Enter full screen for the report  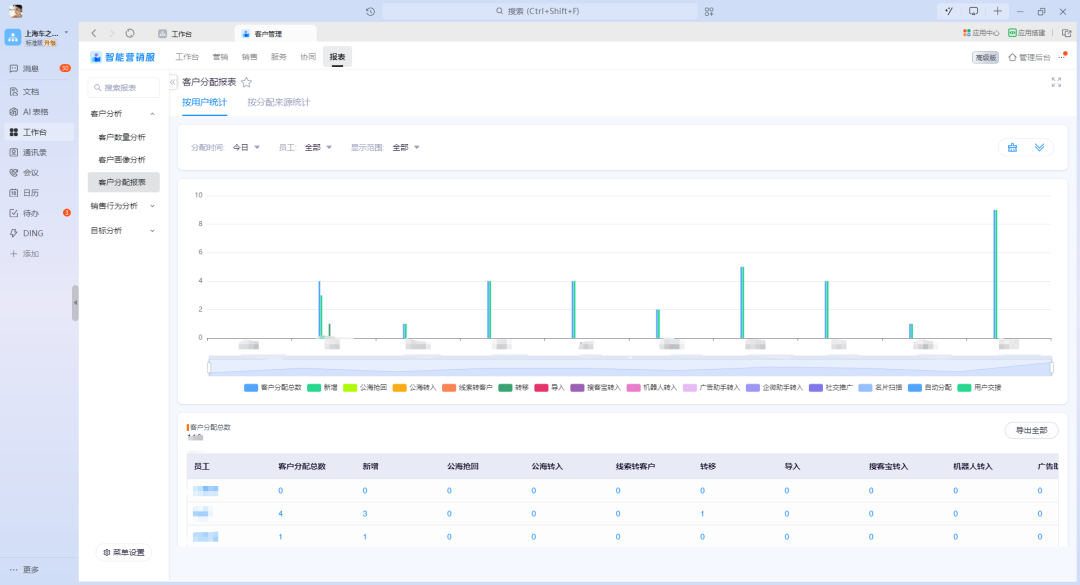(x=1056, y=82)
